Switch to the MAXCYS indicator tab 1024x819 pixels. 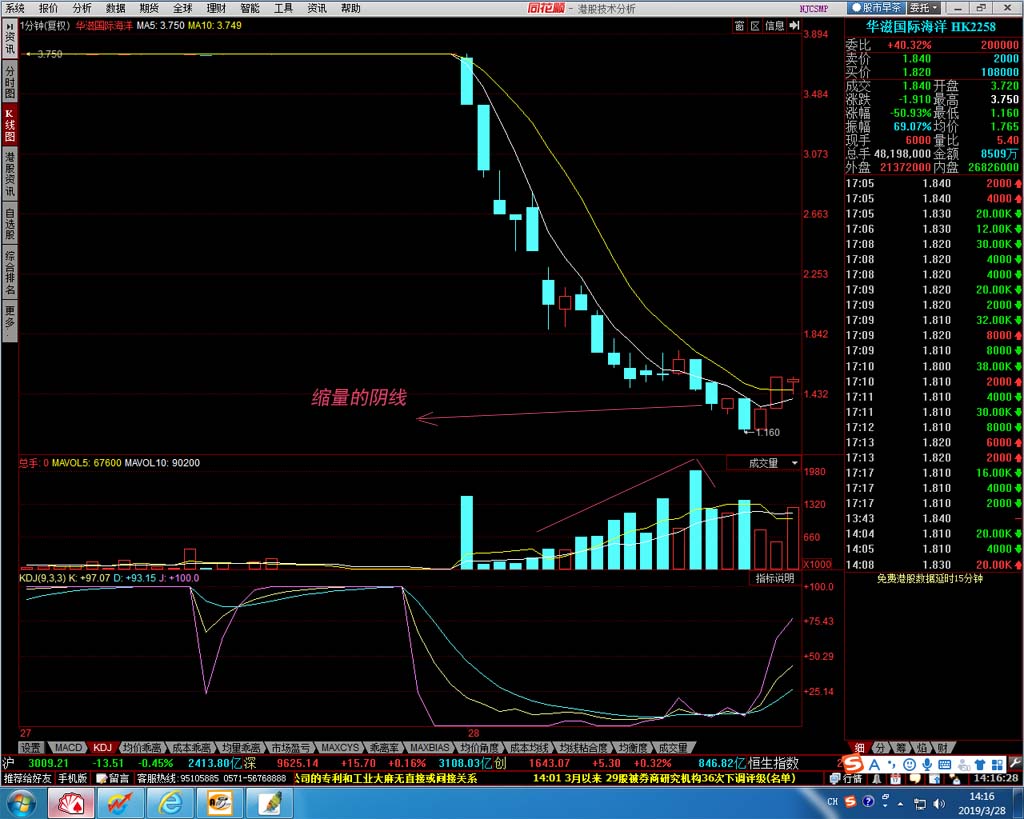point(340,747)
